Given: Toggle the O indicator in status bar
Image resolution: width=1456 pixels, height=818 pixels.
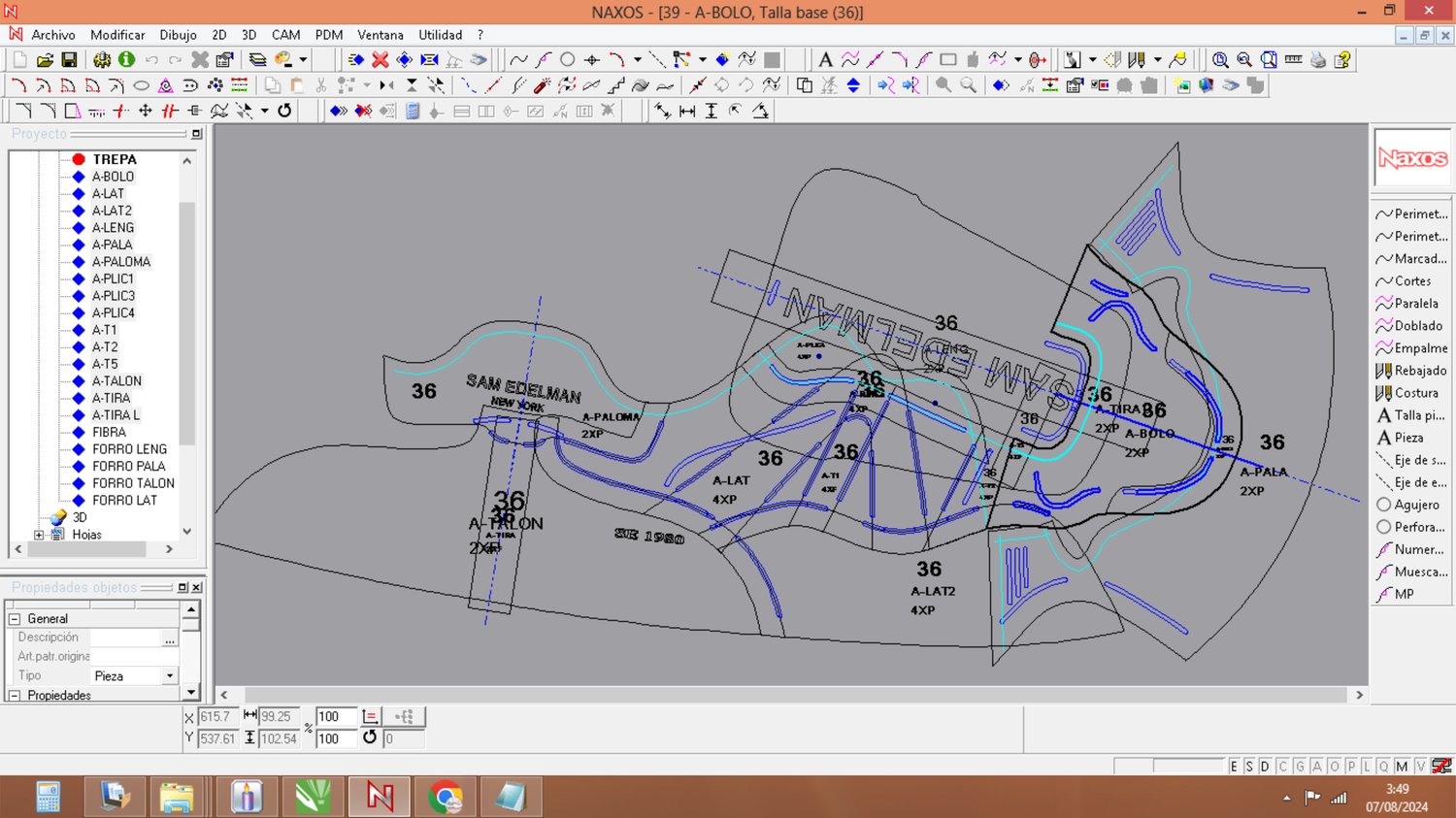Looking at the screenshot, I should [x=1334, y=767].
